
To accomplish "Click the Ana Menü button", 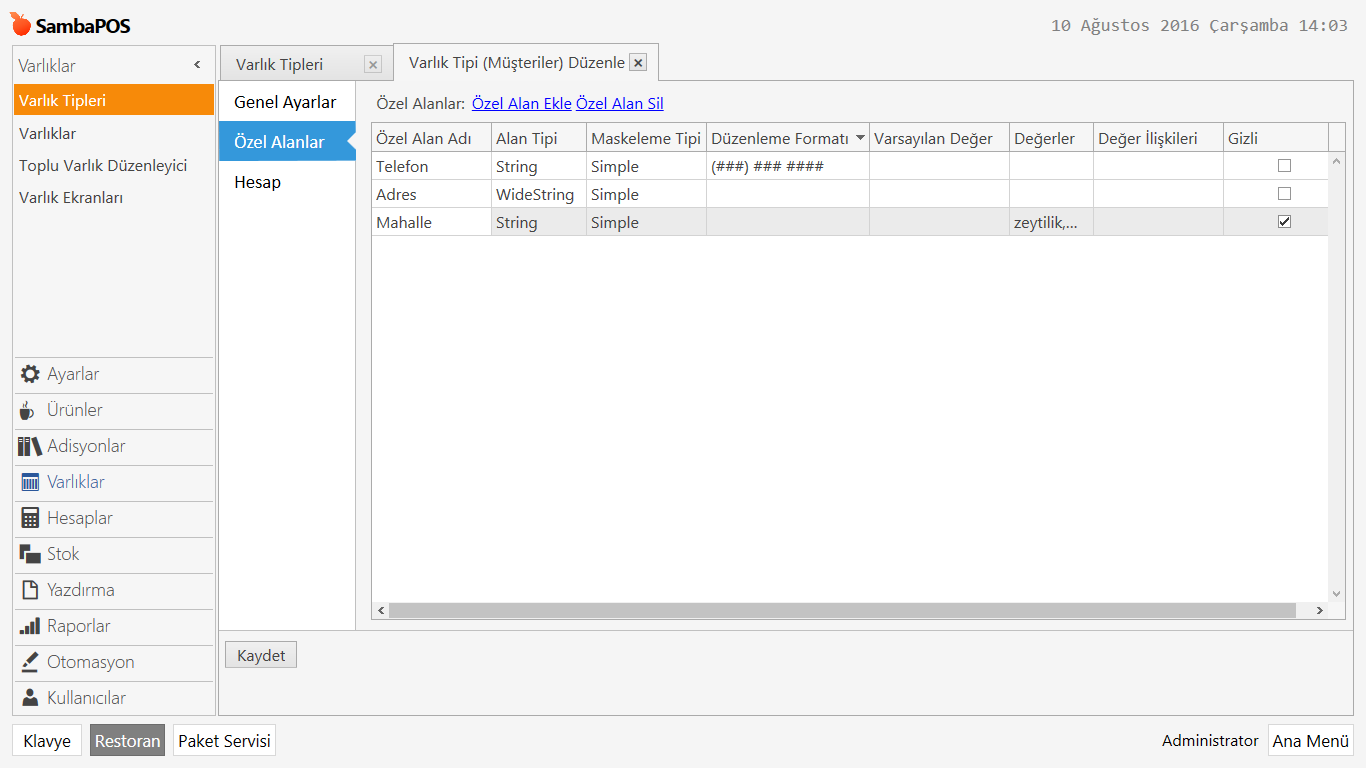I will [x=1311, y=741].
